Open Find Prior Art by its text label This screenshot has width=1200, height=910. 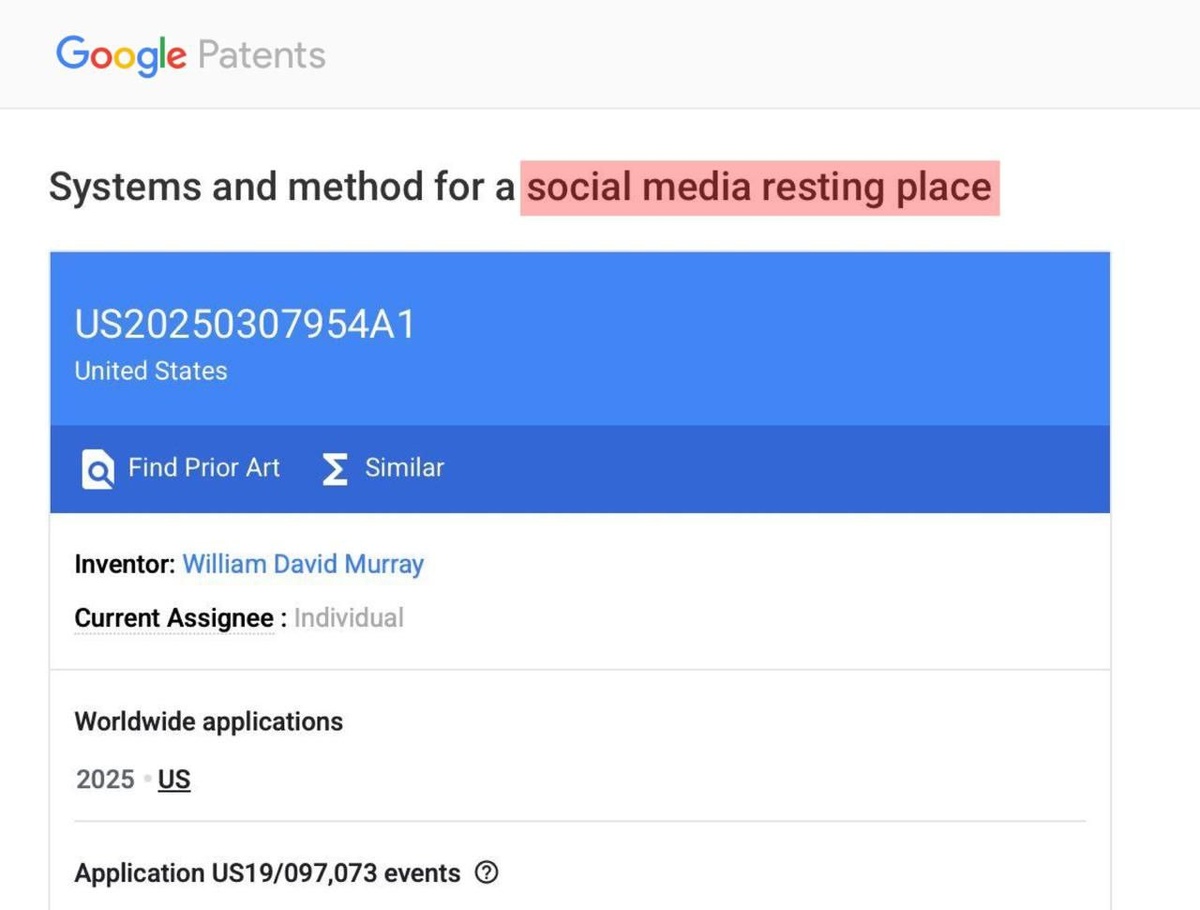click(x=204, y=468)
